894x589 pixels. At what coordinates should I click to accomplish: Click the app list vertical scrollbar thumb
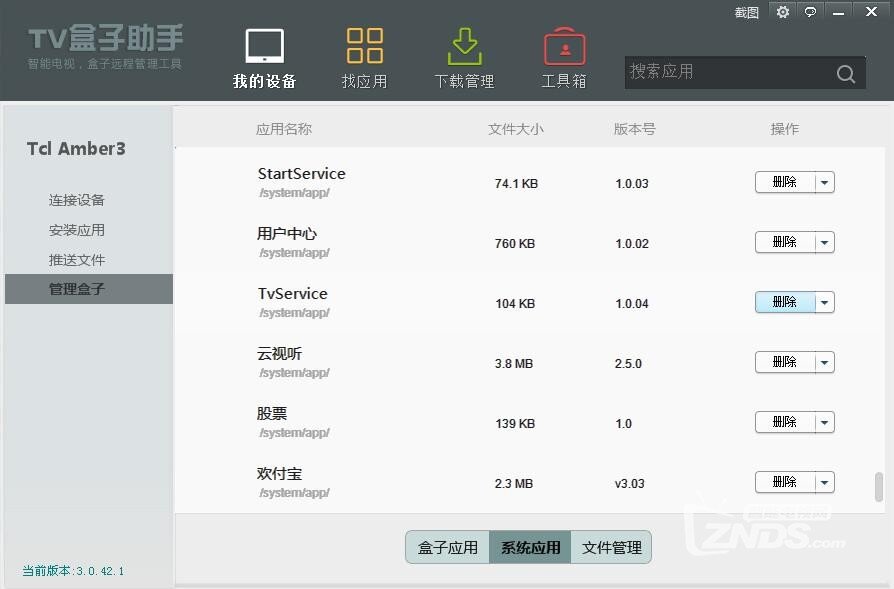tap(879, 487)
